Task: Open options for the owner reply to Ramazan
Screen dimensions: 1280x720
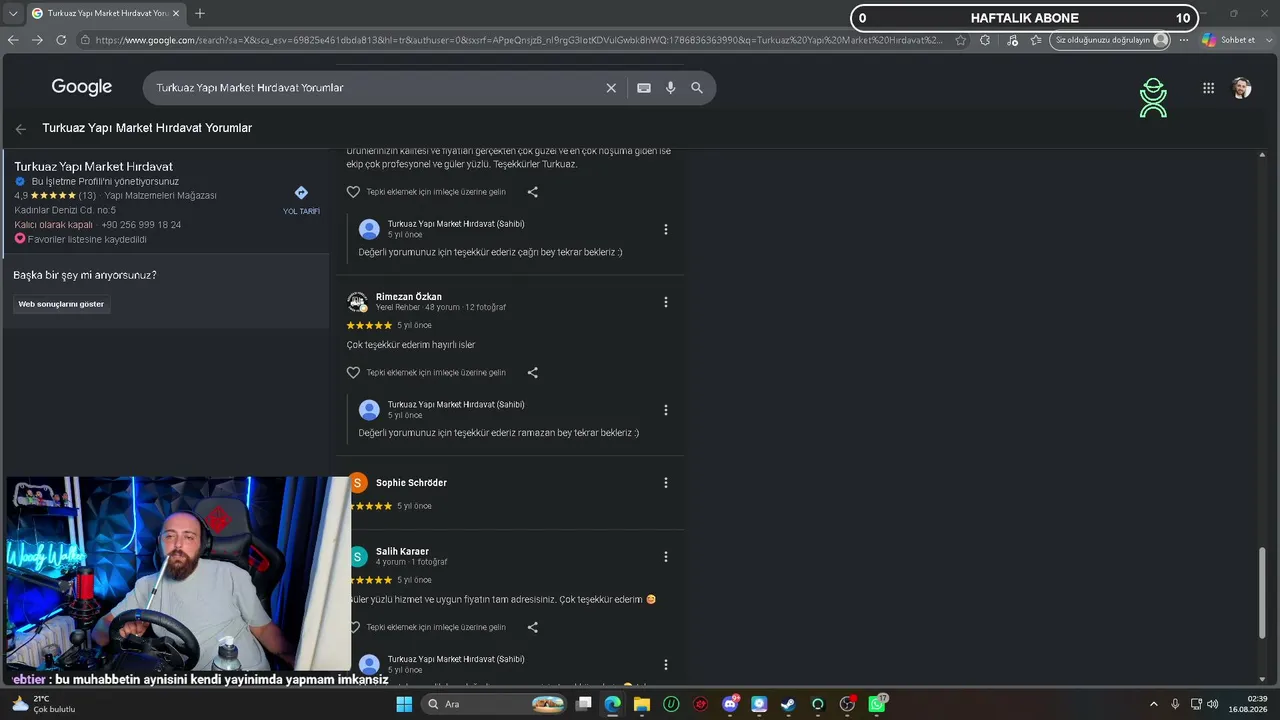Action: click(666, 410)
